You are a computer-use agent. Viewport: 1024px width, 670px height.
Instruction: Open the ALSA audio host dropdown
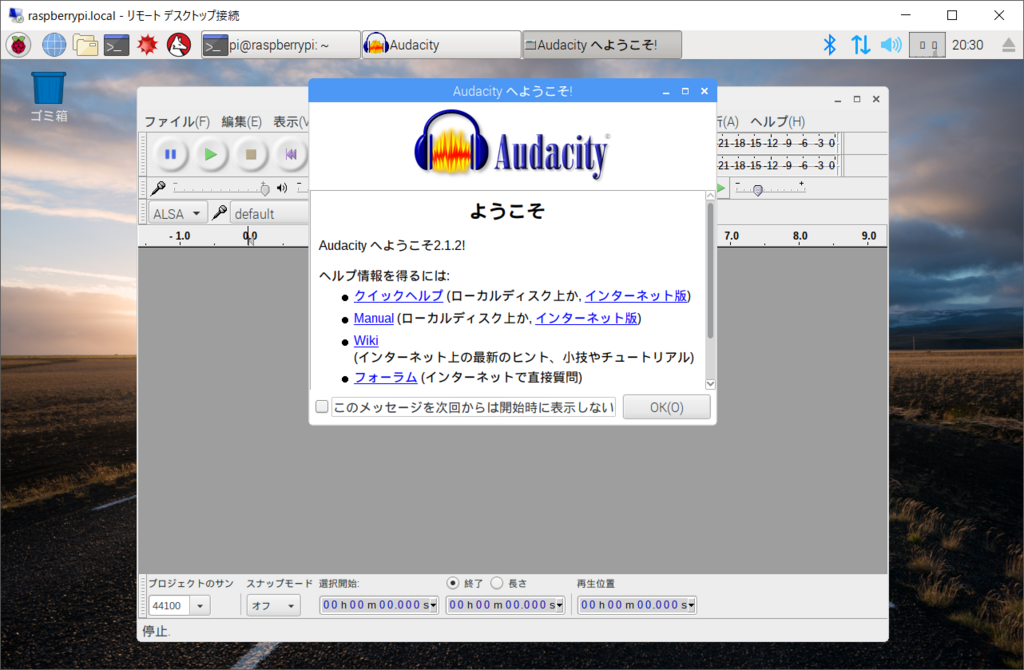click(x=178, y=214)
